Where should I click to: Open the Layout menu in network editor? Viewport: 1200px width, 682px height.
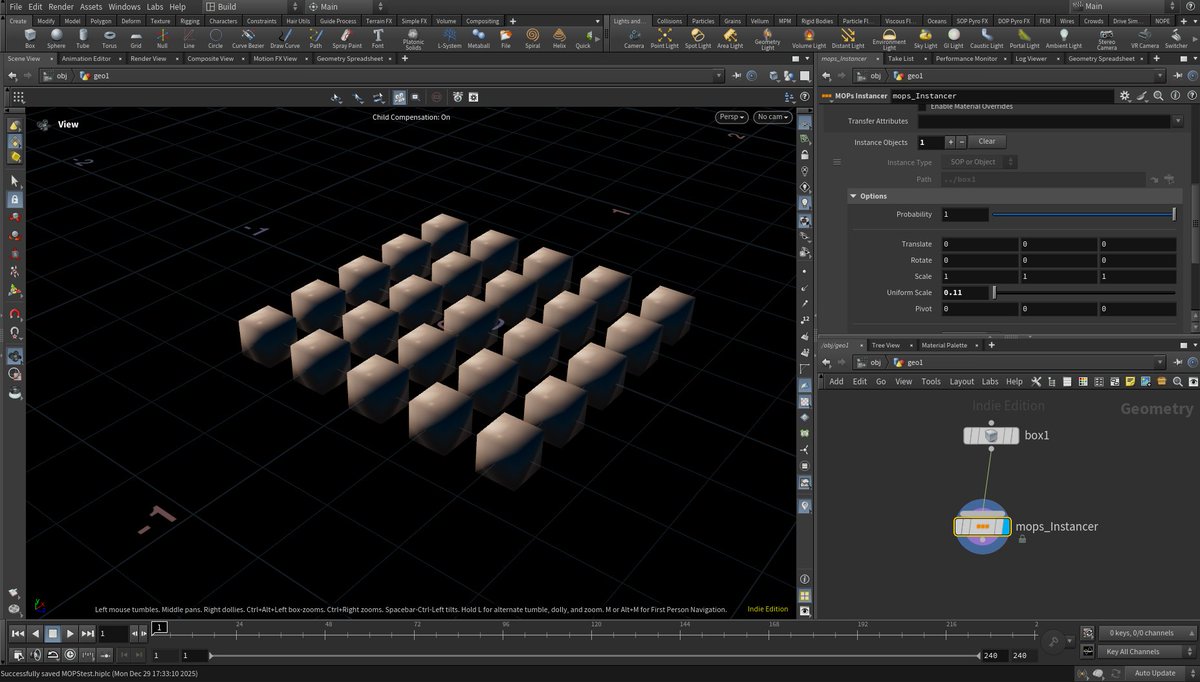(x=961, y=381)
